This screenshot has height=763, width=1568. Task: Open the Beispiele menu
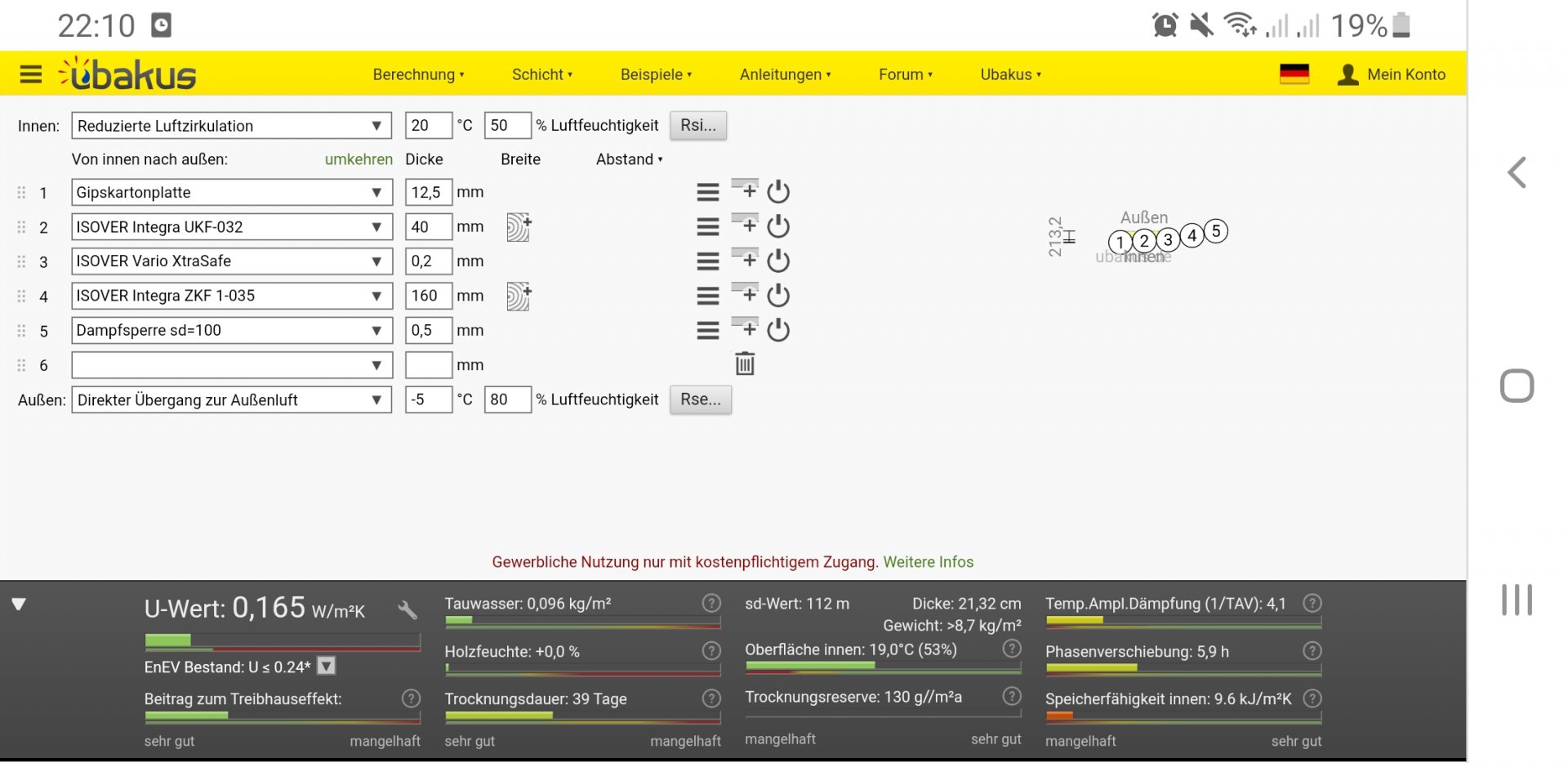click(x=655, y=74)
